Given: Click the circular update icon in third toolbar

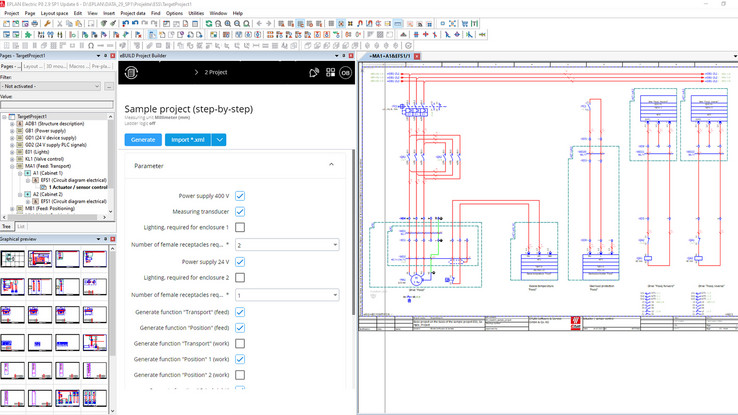Looking at the screenshot, I should point(408,46).
